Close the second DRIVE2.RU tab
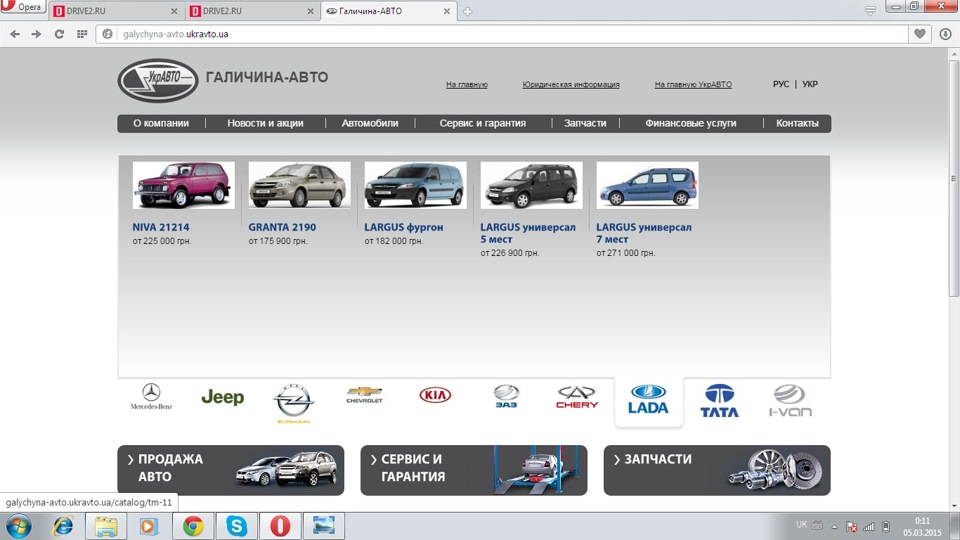This screenshot has width=960, height=540. [x=310, y=11]
